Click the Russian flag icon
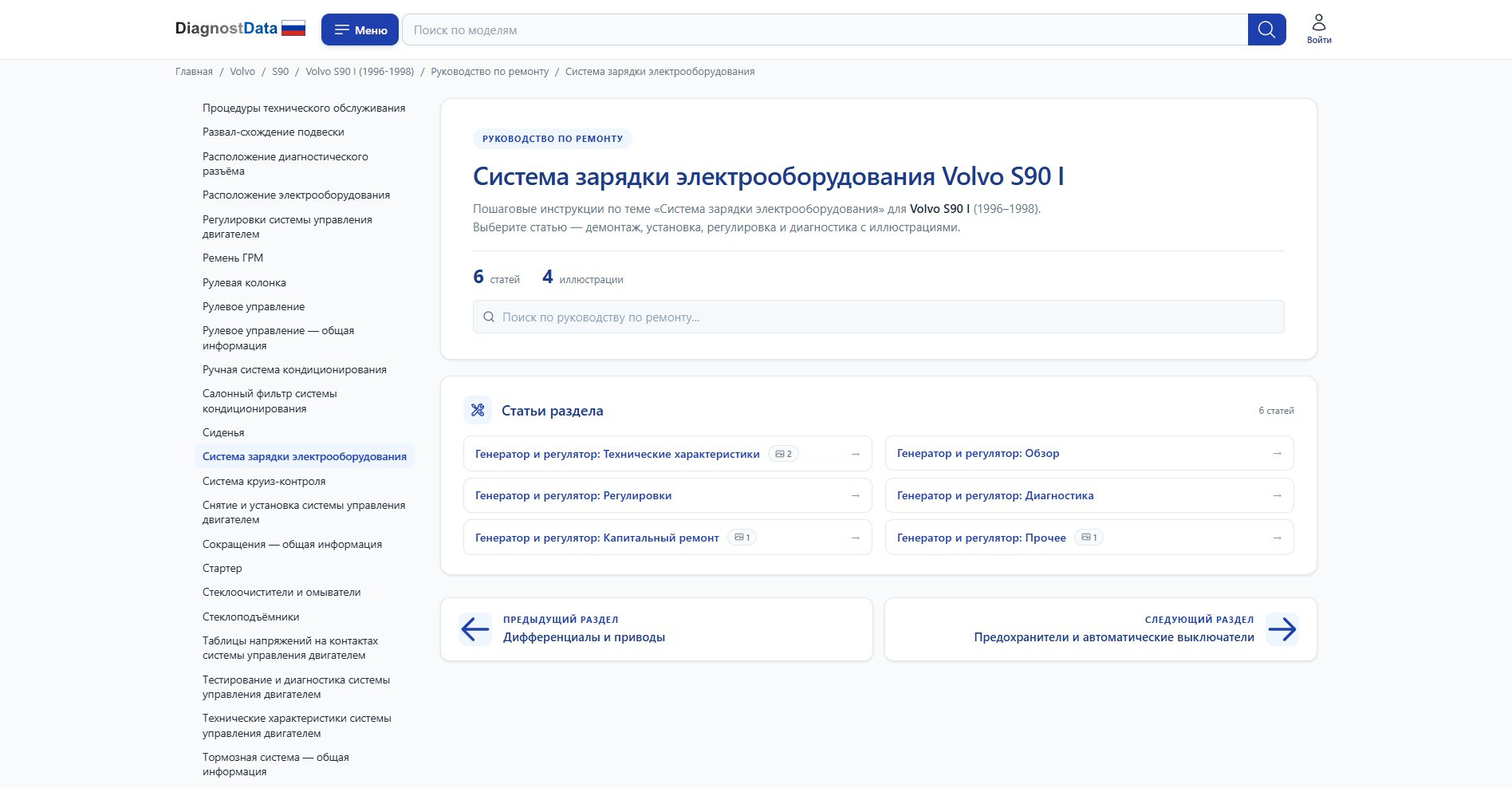The width and height of the screenshot is (1512, 788). (293, 29)
